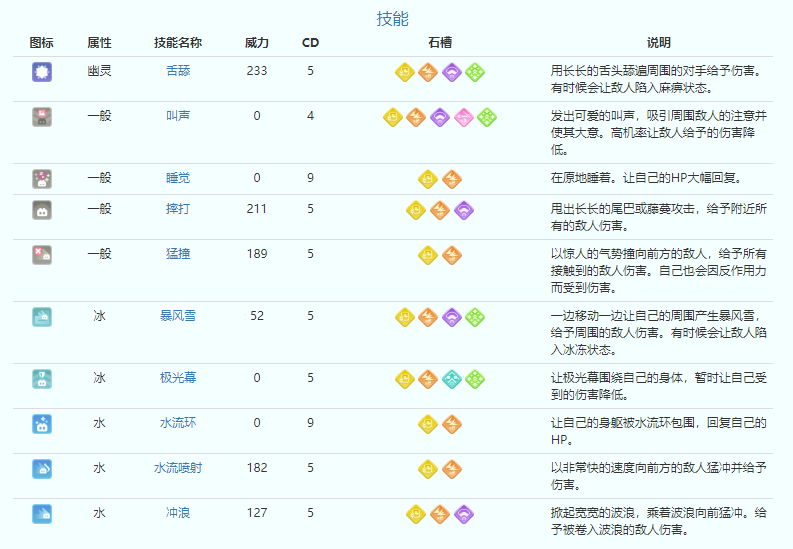Click the 技能名称 column header
The width and height of the screenshot is (793, 549).
pyautogui.click(x=178, y=43)
